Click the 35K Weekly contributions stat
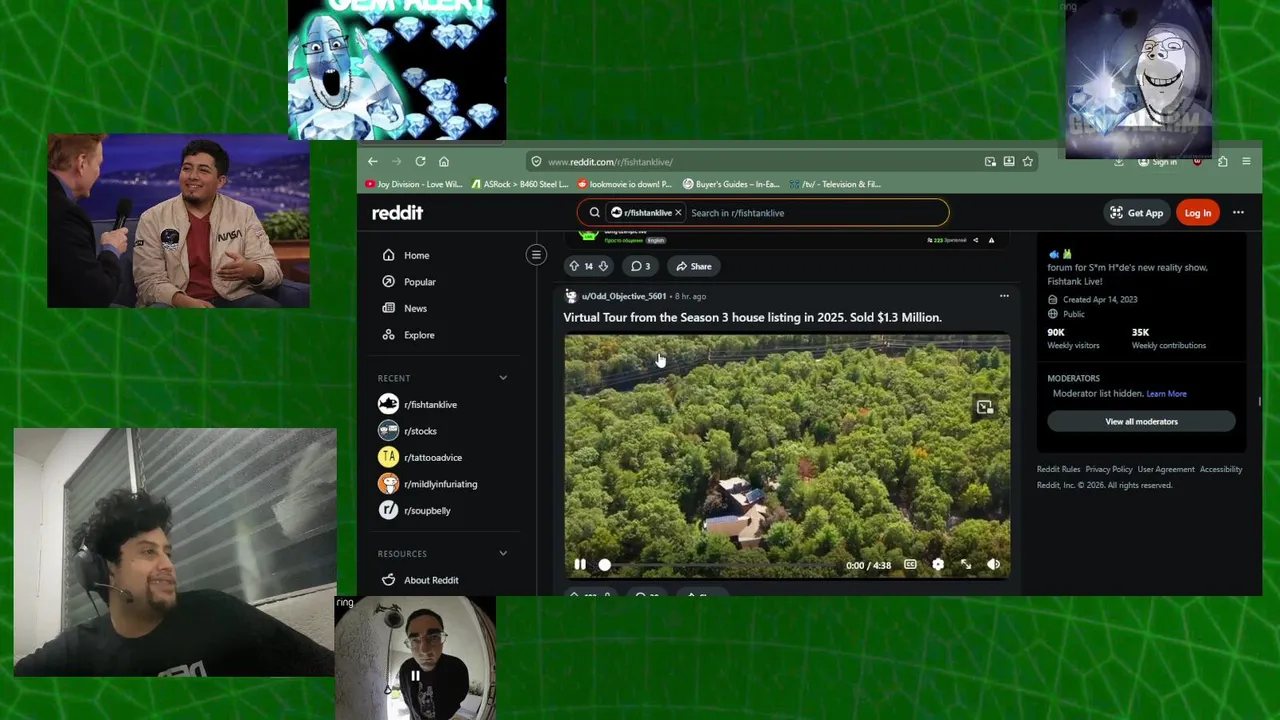Screen dimensions: 1280x720 (x=1168, y=338)
